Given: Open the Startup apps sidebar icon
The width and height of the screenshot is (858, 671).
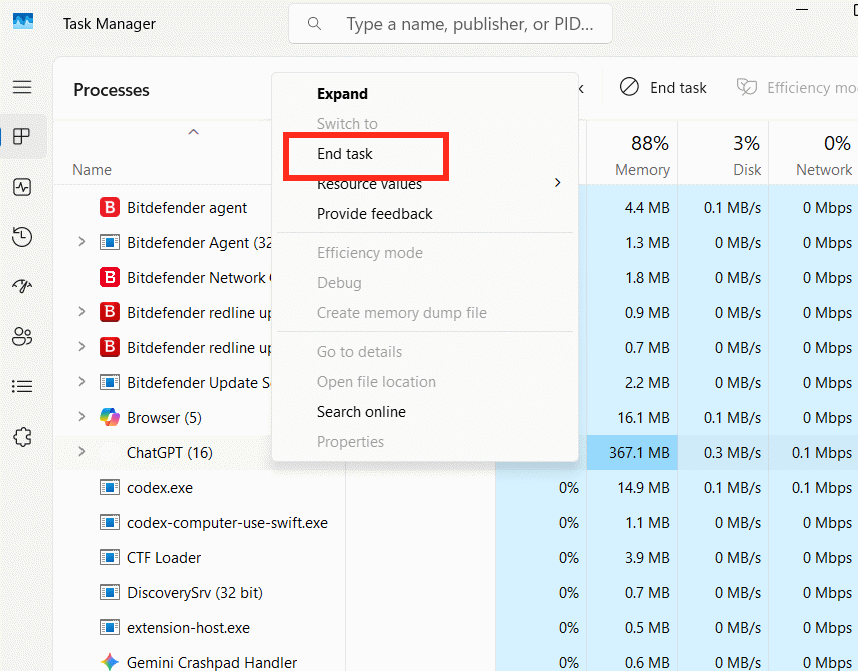Looking at the screenshot, I should click(x=22, y=286).
